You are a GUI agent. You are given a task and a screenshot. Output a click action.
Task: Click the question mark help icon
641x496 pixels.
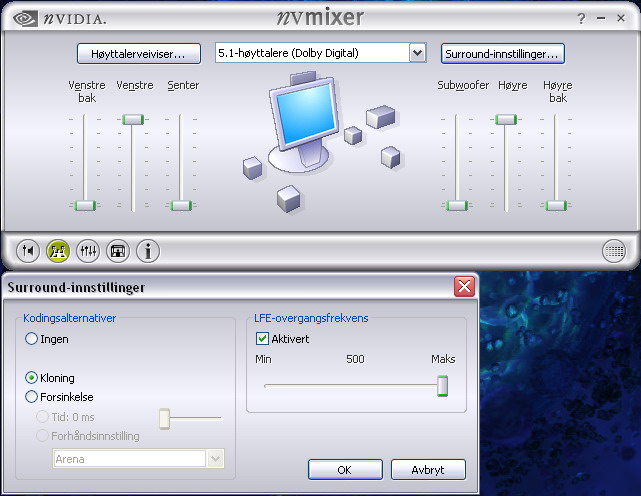(581, 18)
